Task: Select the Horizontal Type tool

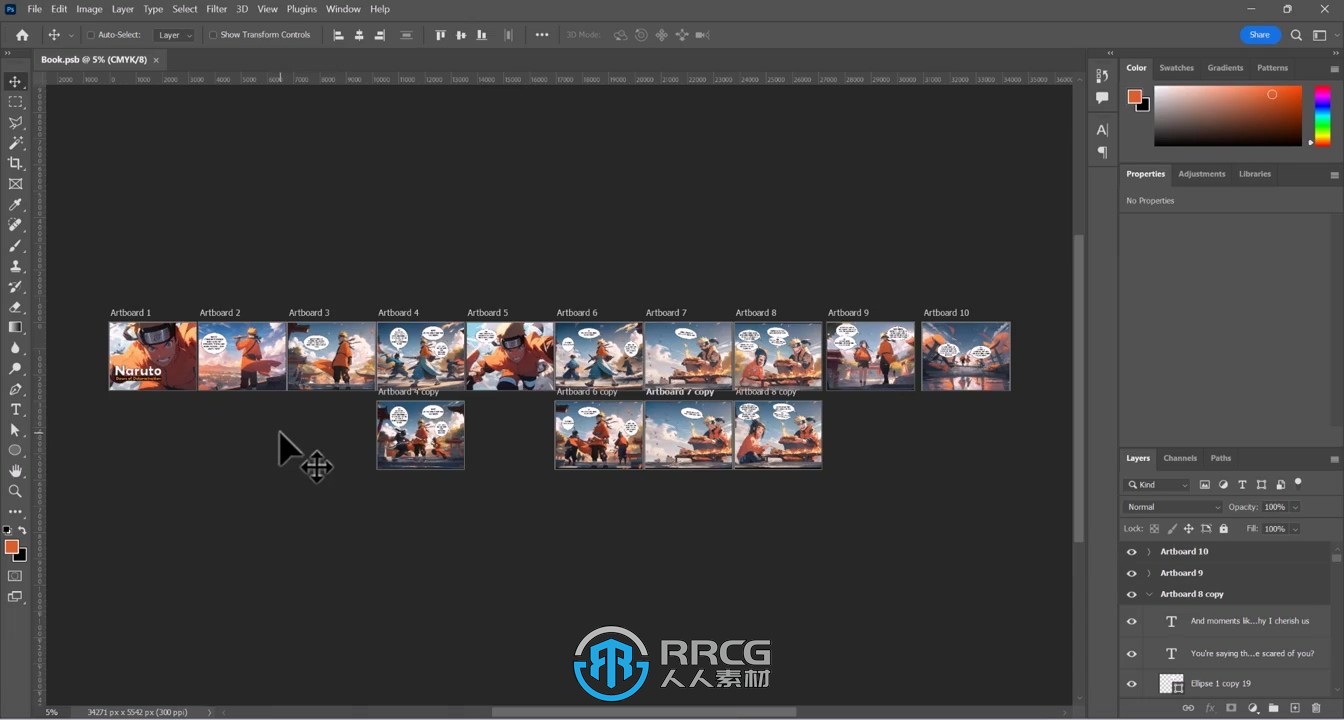Action: coord(15,409)
